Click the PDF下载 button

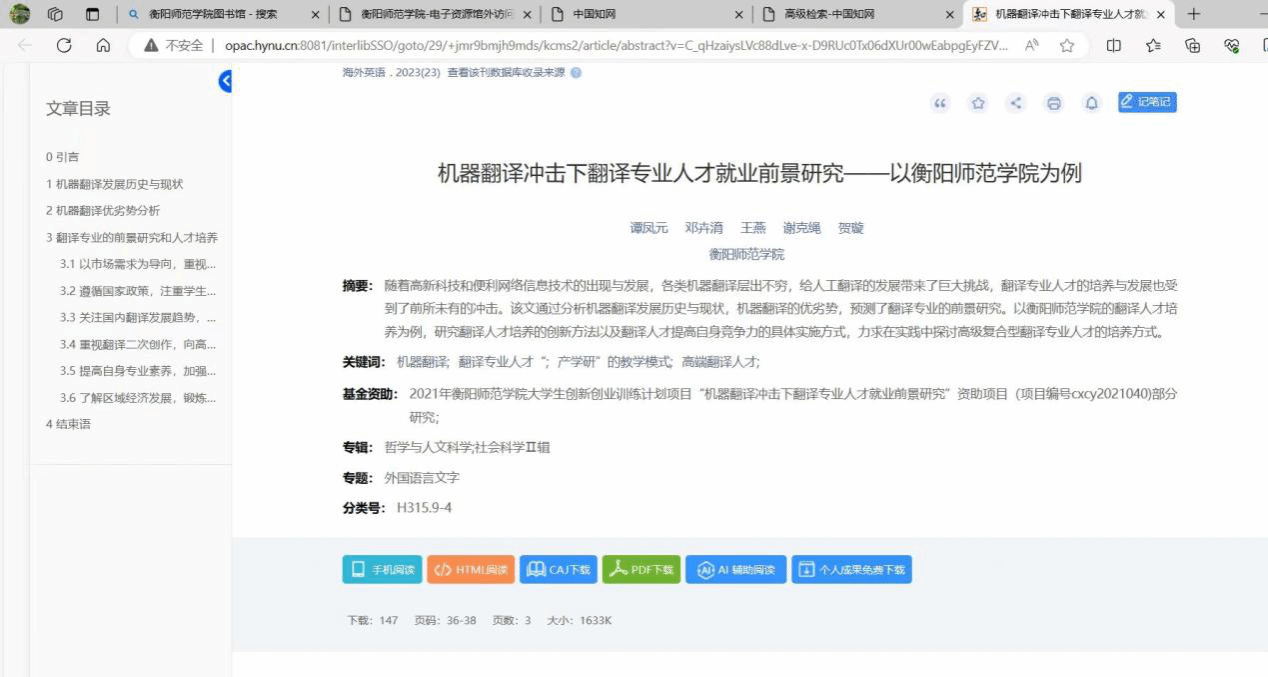click(642, 570)
